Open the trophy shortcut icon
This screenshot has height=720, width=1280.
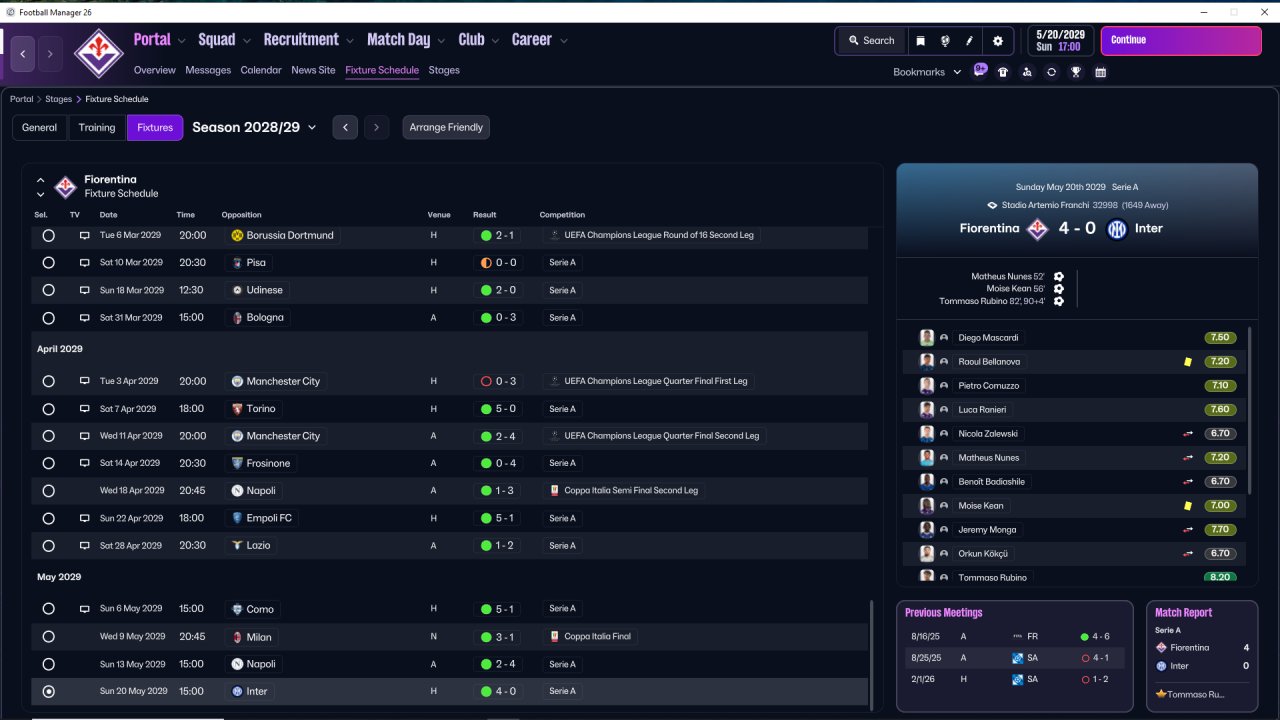[1076, 72]
